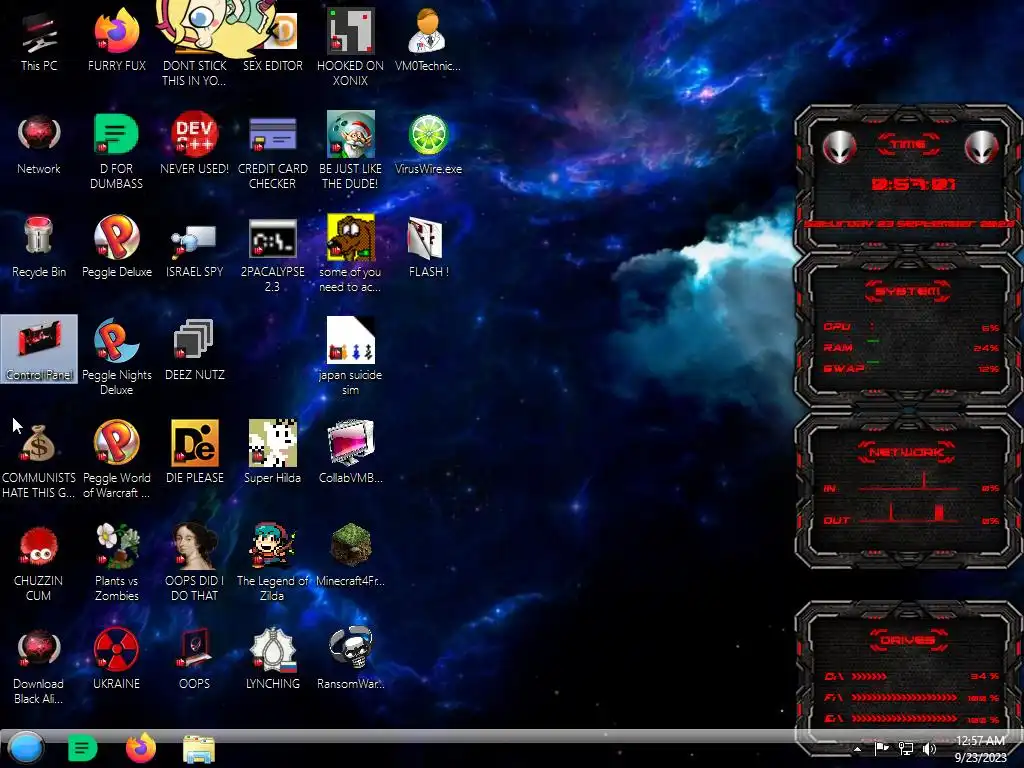Open File Explorer from the taskbar
Image resolution: width=1024 pixels, height=768 pixels.
199,749
